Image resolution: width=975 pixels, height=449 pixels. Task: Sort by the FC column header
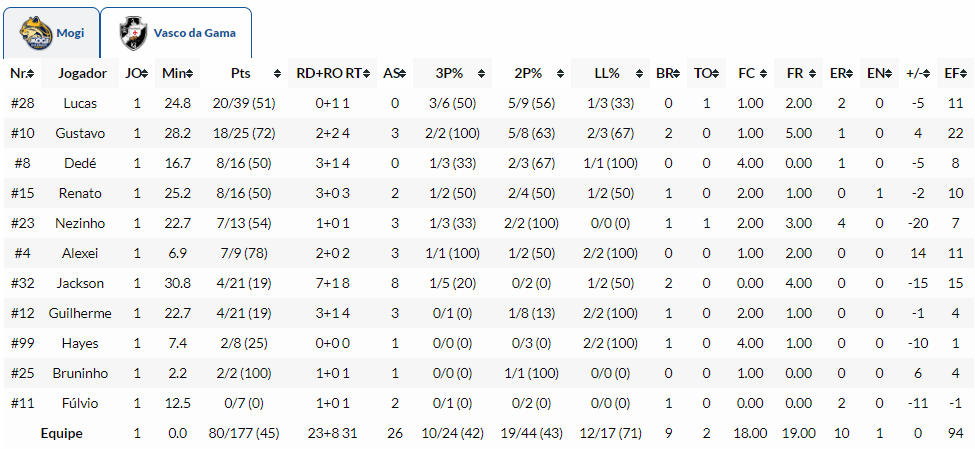[x=746, y=74]
